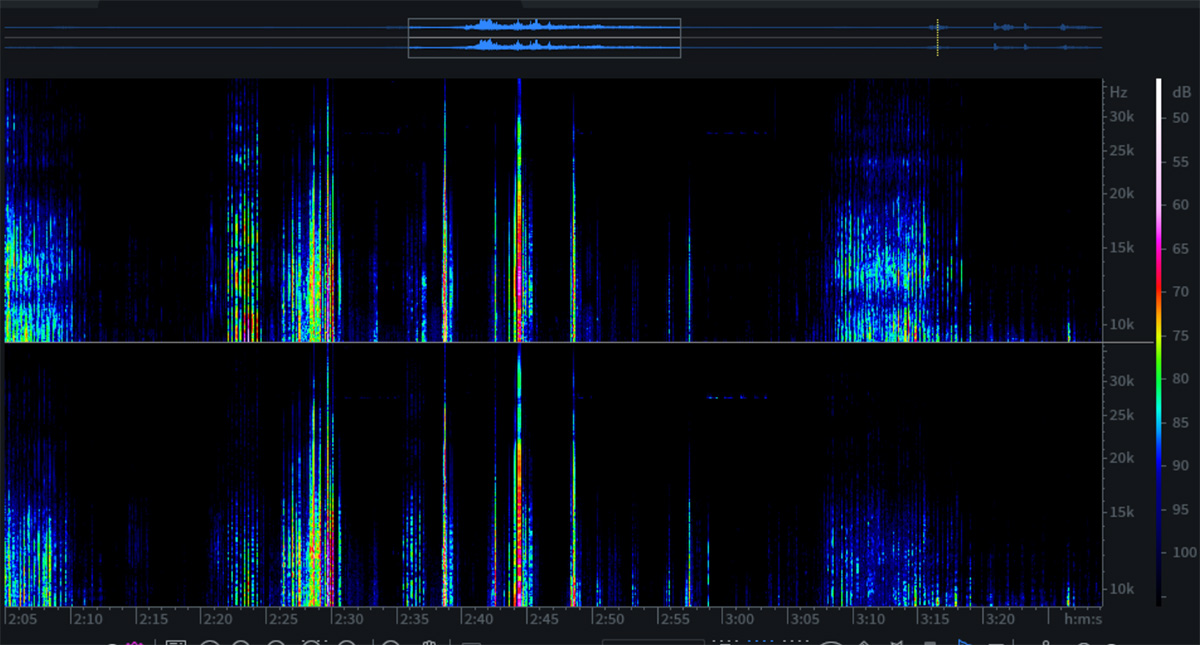The width and height of the screenshot is (1200, 645).
Task: Click the 3:15 label on the time ruler
Action: coord(935,619)
